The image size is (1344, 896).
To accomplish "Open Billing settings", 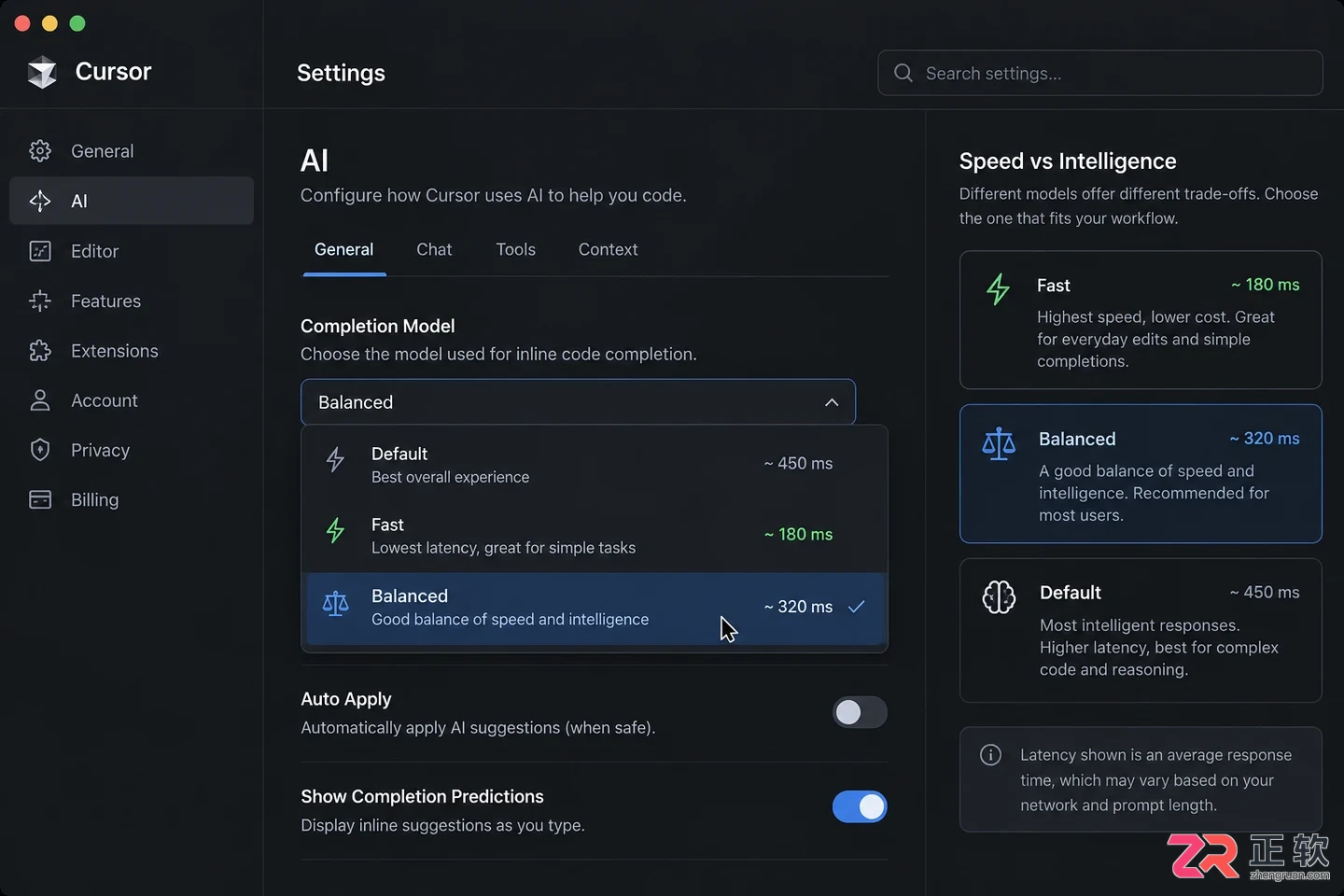I will [132, 499].
